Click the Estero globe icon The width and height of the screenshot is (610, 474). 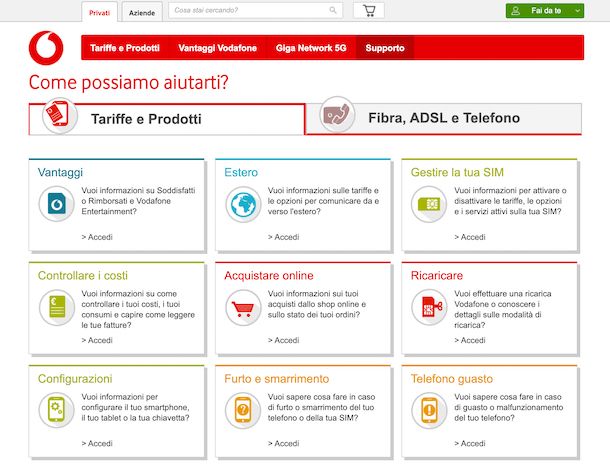click(243, 204)
